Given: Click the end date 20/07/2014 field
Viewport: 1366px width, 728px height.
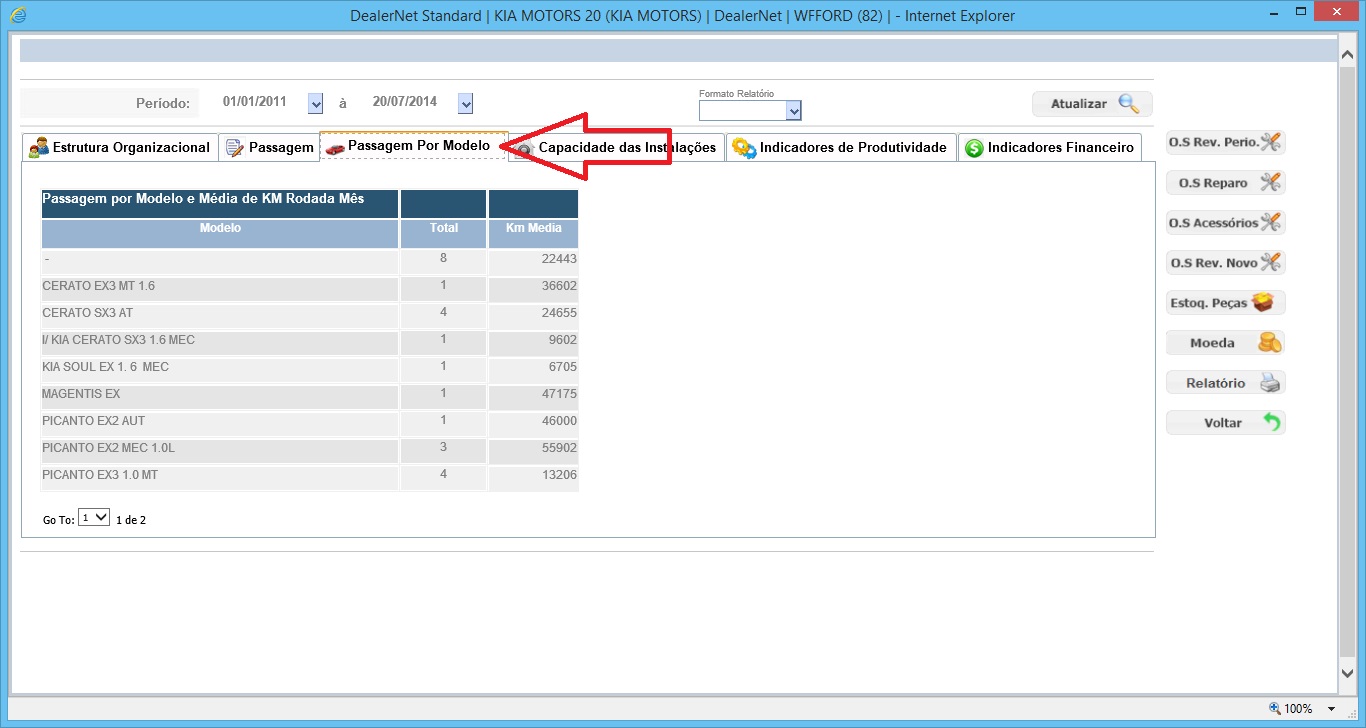Looking at the screenshot, I should [404, 102].
